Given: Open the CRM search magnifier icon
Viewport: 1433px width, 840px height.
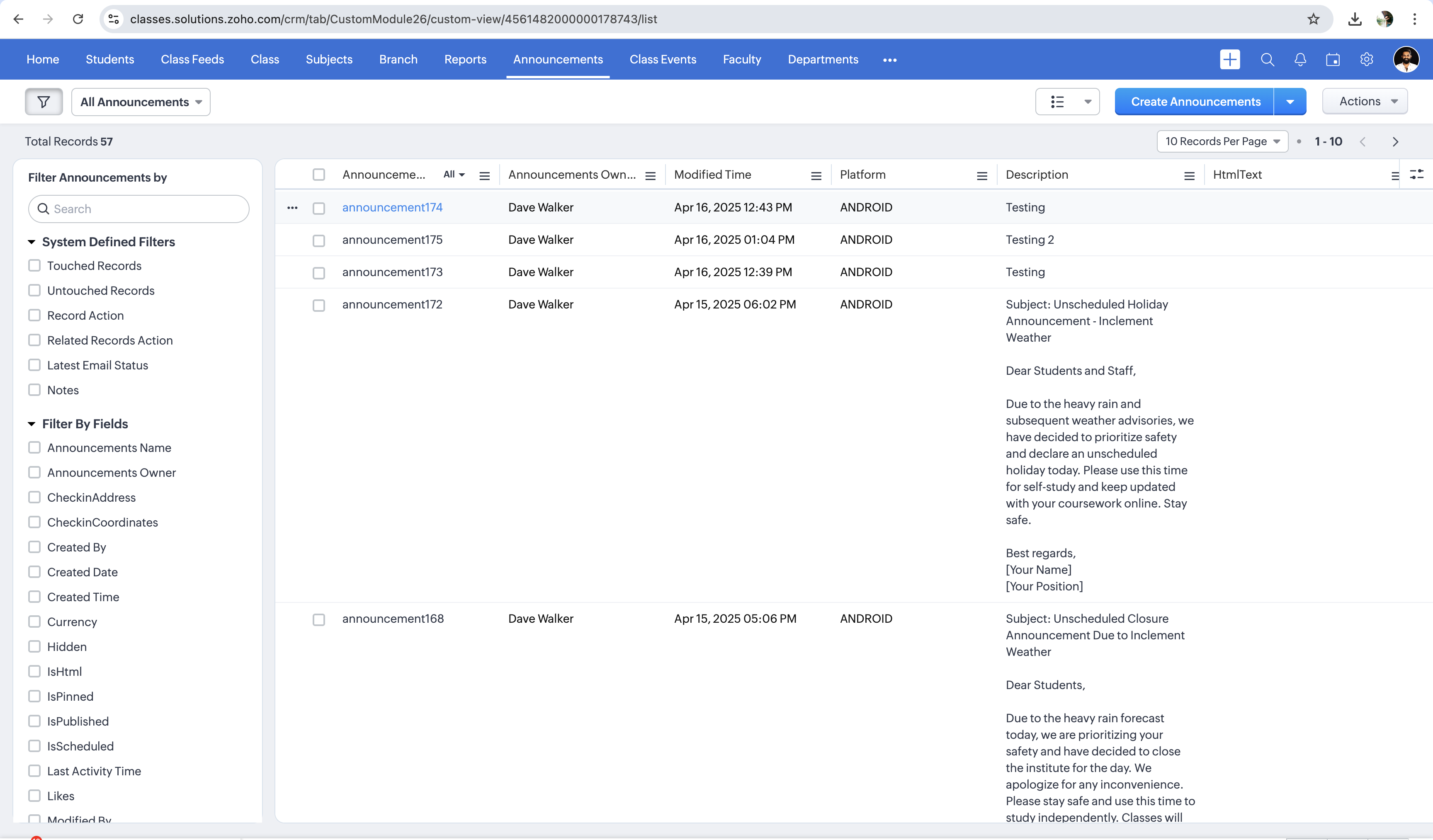Looking at the screenshot, I should coord(1268,59).
